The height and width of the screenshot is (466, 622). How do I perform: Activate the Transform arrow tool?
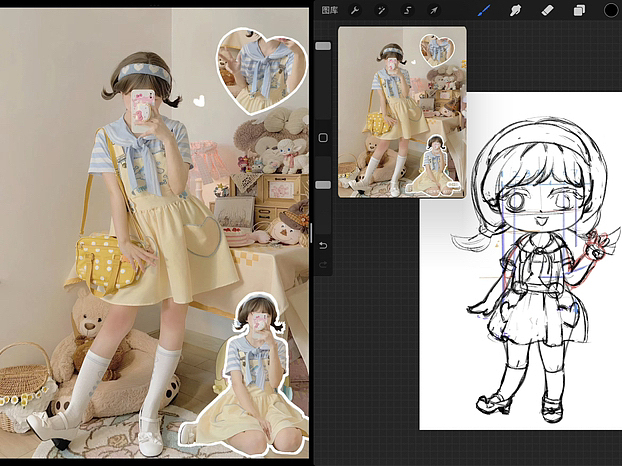tap(434, 10)
